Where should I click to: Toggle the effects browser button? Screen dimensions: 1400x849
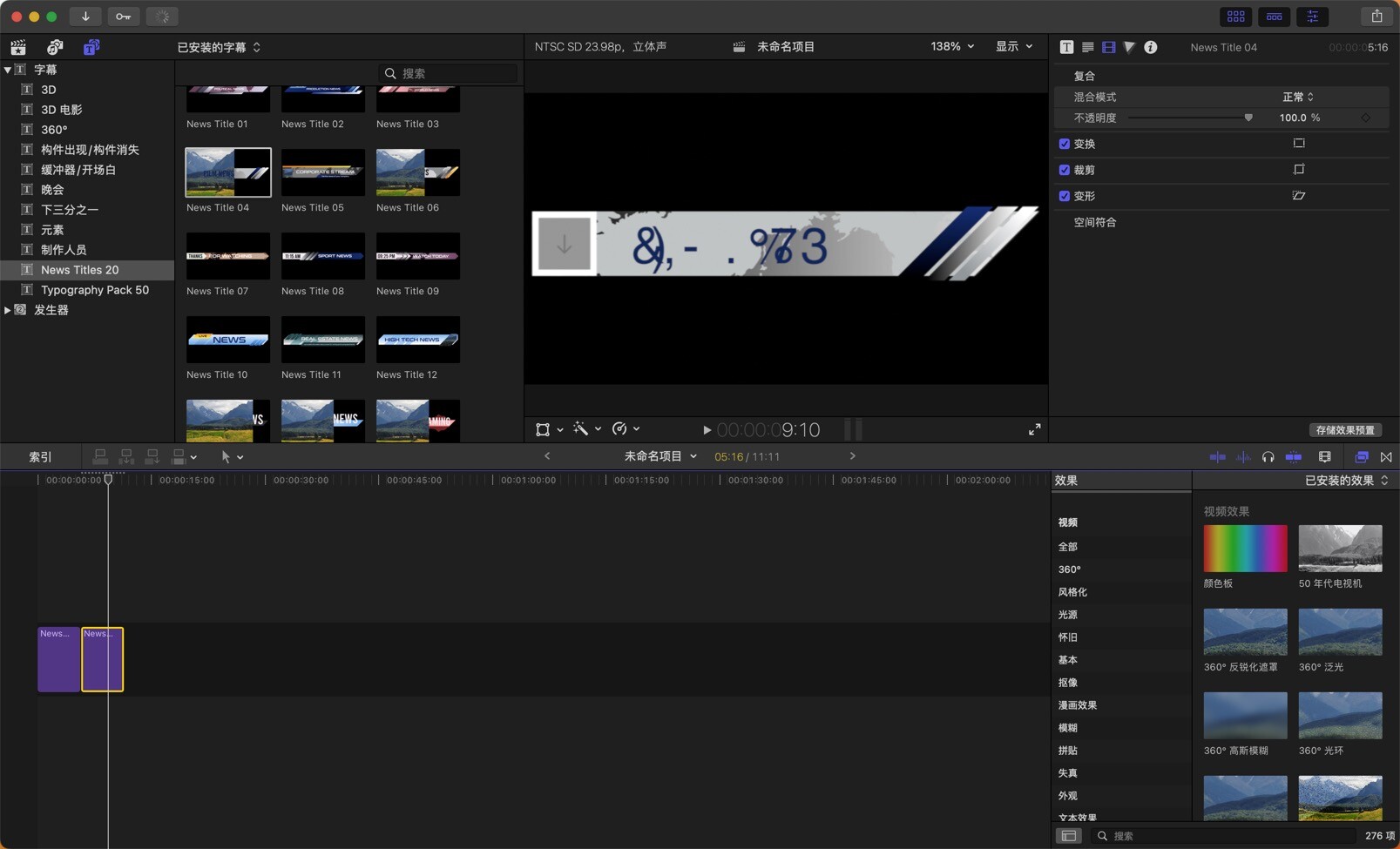(1362, 457)
